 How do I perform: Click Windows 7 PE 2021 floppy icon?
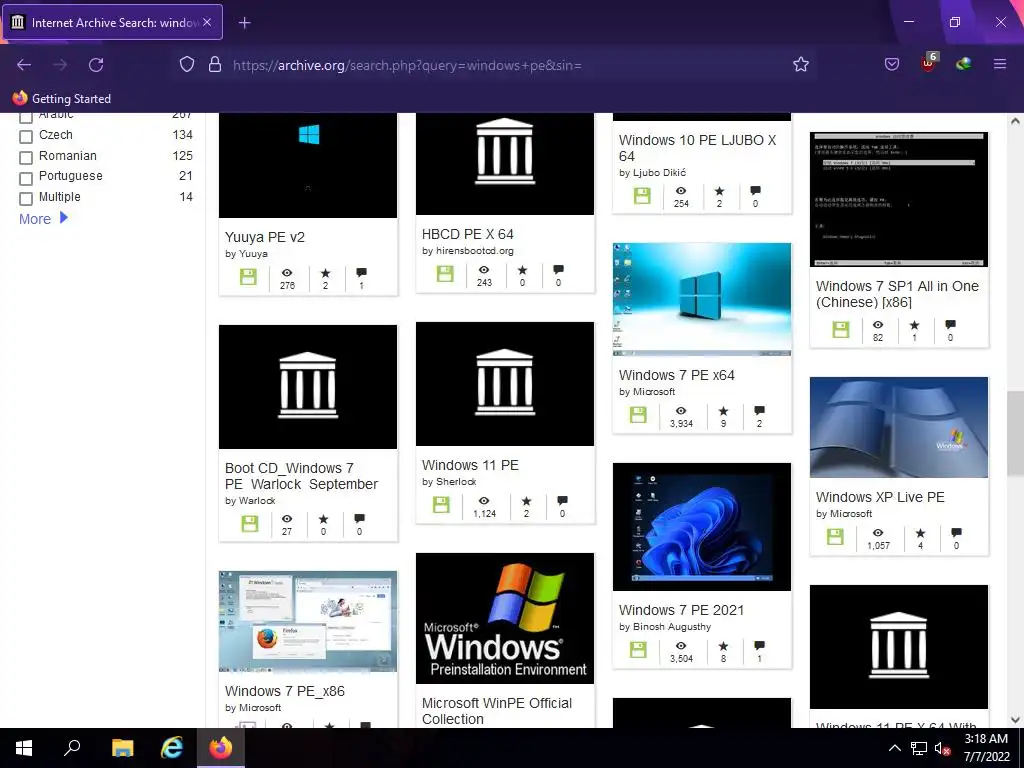638,650
